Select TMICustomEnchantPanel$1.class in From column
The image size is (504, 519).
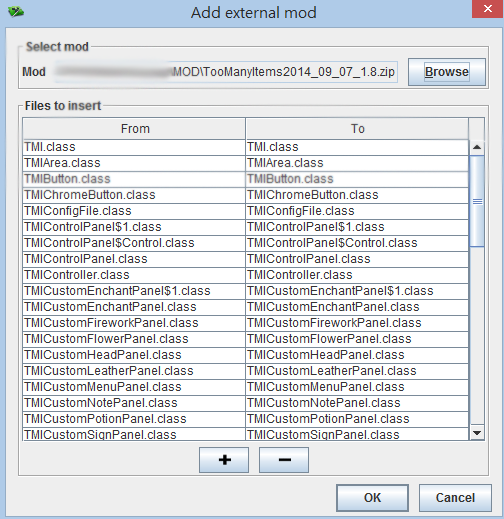coord(134,291)
